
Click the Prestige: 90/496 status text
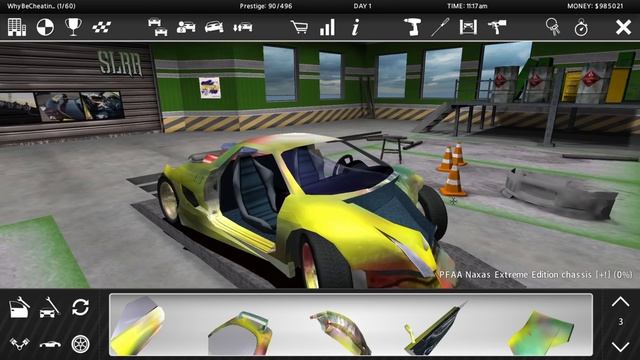tap(265, 6)
